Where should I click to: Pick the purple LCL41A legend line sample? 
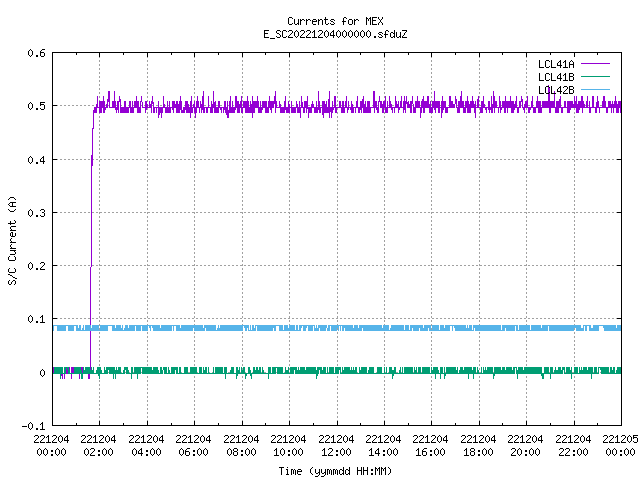(595, 64)
